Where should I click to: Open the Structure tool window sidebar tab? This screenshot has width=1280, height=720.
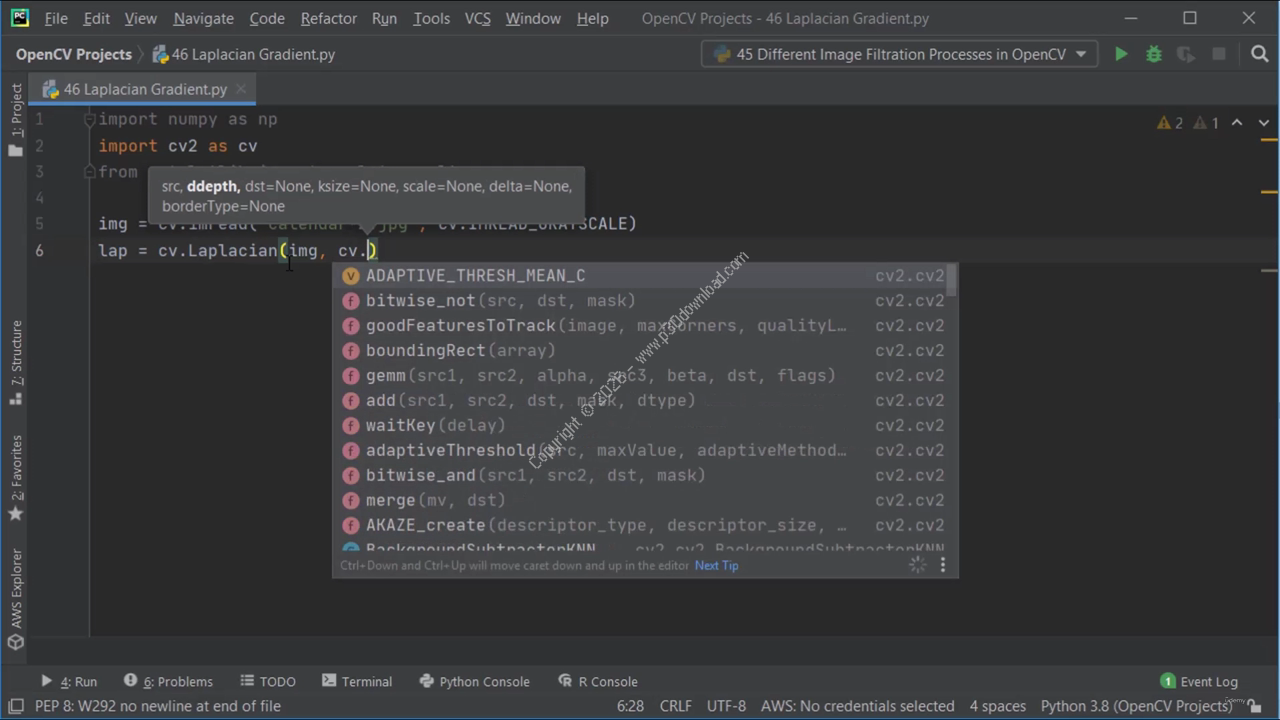pos(16,362)
